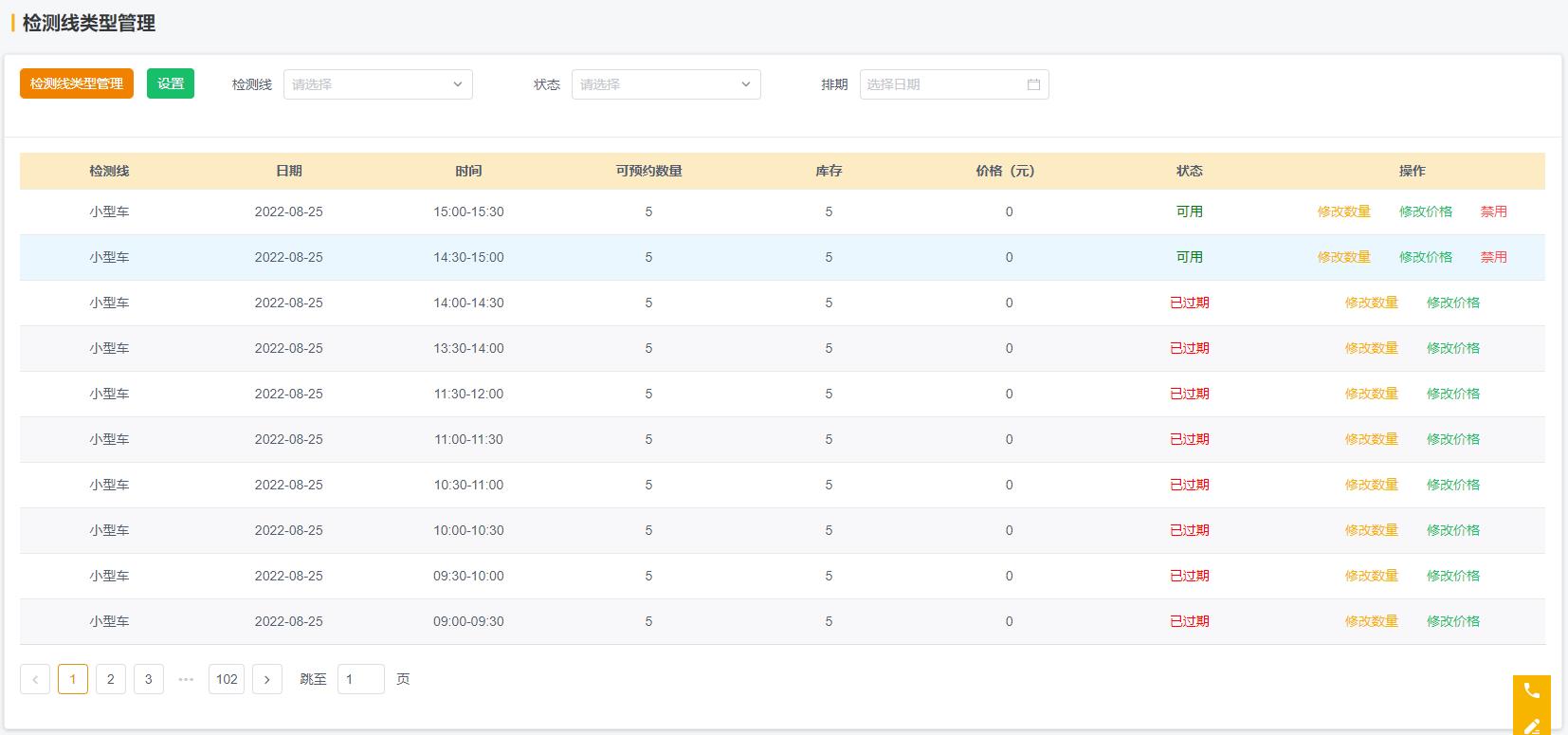The height and width of the screenshot is (735, 1568).
Task: Click the time cell 13:30-14:00
Action: pos(468,348)
